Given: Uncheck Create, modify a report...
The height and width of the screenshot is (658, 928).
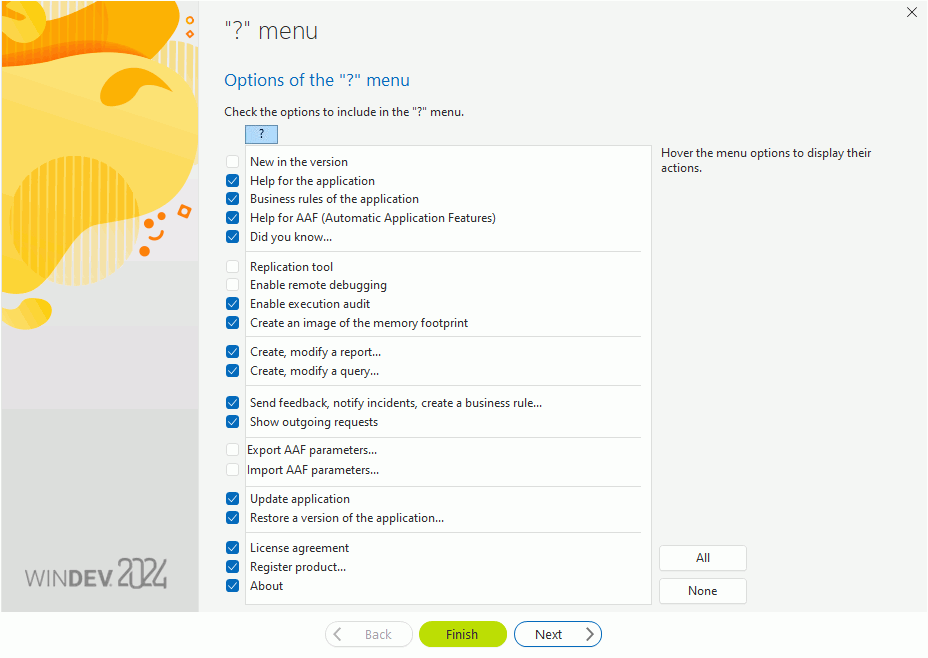Looking at the screenshot, I should coord(233,352).
